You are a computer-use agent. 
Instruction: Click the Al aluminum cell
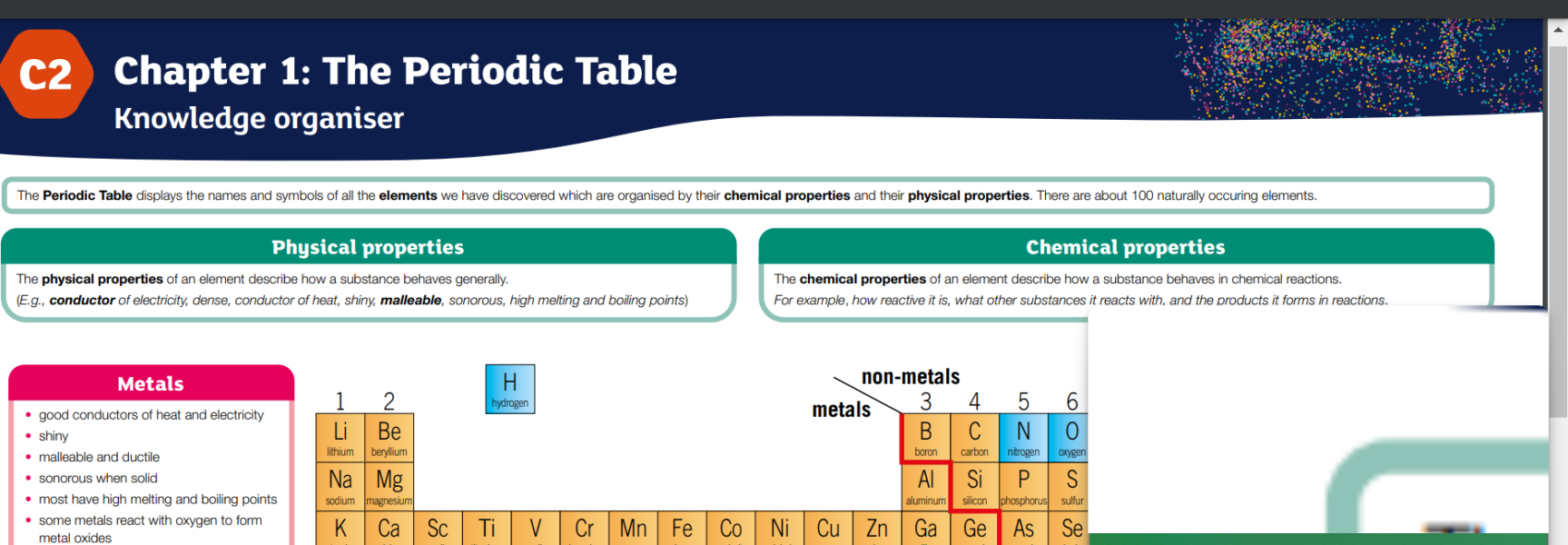point(926,486)
